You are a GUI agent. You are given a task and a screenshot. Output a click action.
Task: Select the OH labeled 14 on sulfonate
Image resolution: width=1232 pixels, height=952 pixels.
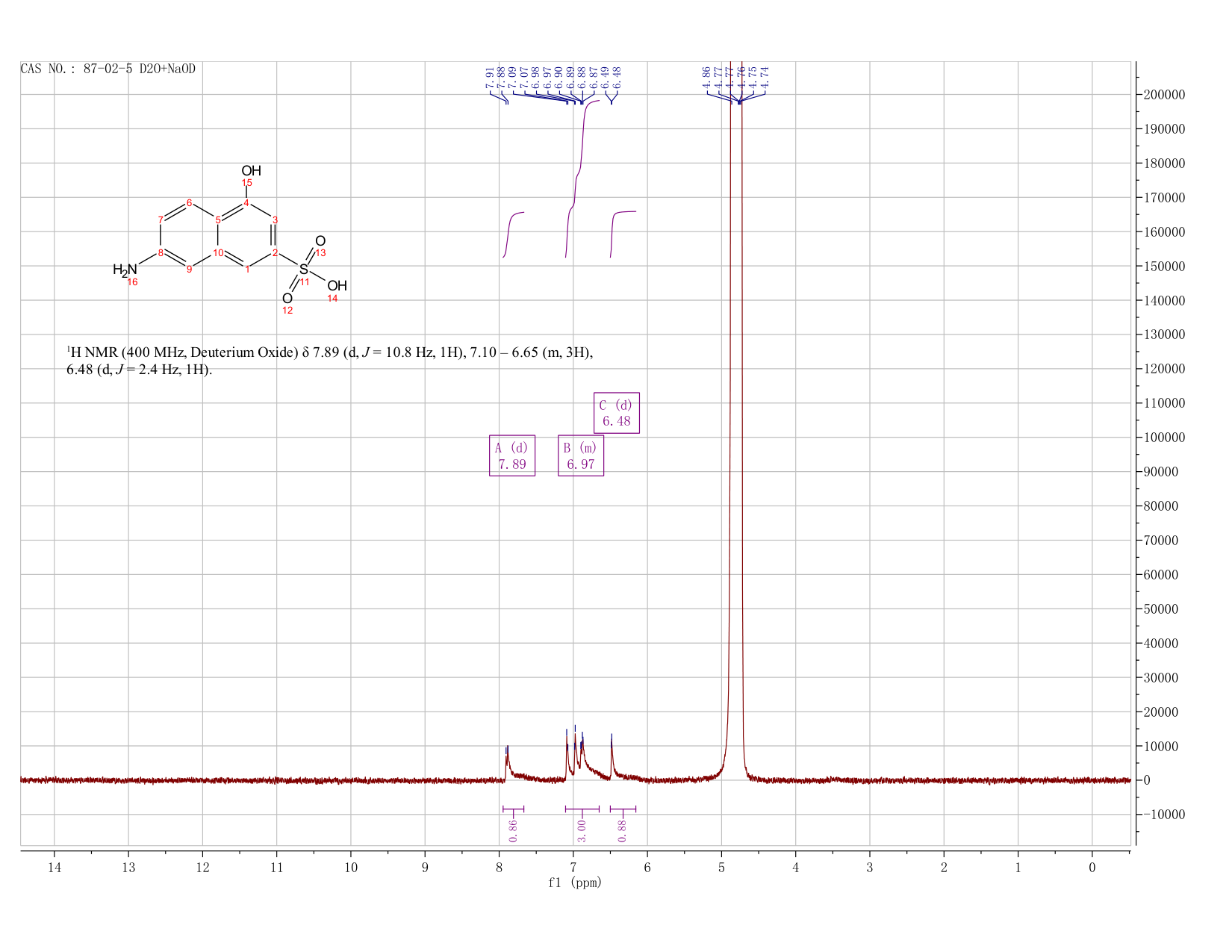click(337, 286)
